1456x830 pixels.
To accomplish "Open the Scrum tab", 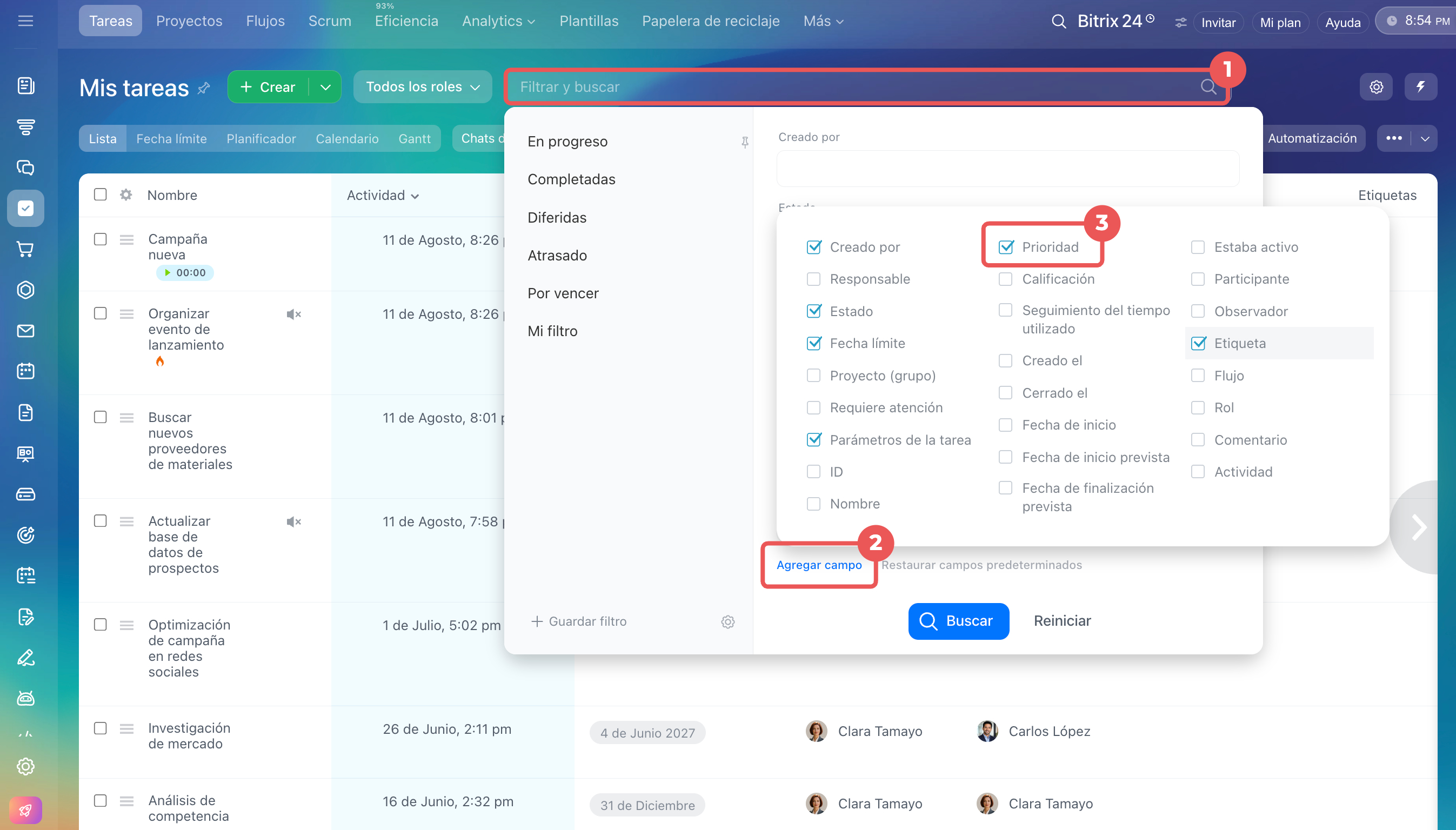I will tap(330, 21).
